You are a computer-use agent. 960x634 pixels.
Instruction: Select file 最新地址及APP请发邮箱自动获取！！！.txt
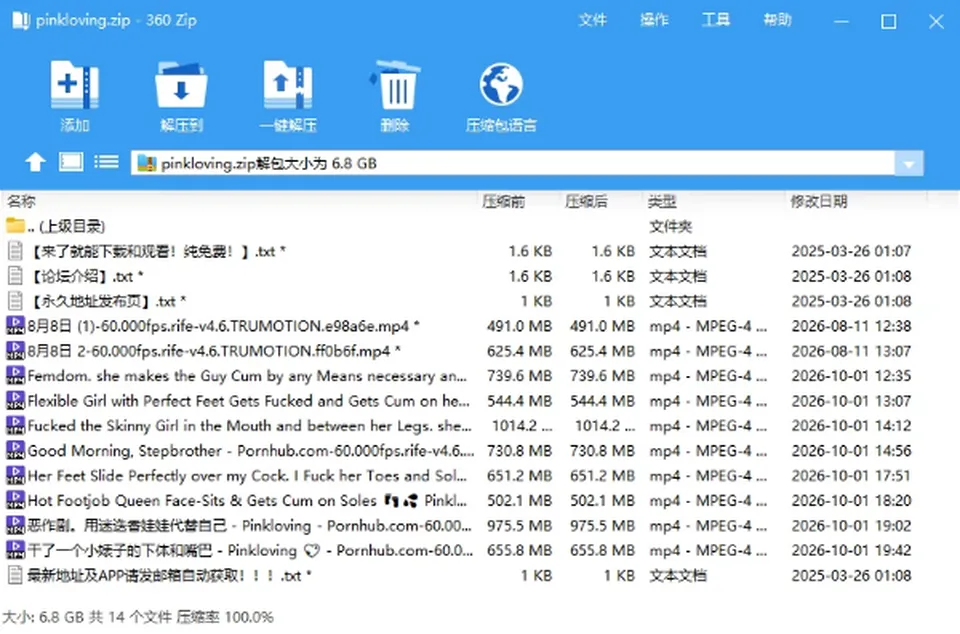point(480,575)
